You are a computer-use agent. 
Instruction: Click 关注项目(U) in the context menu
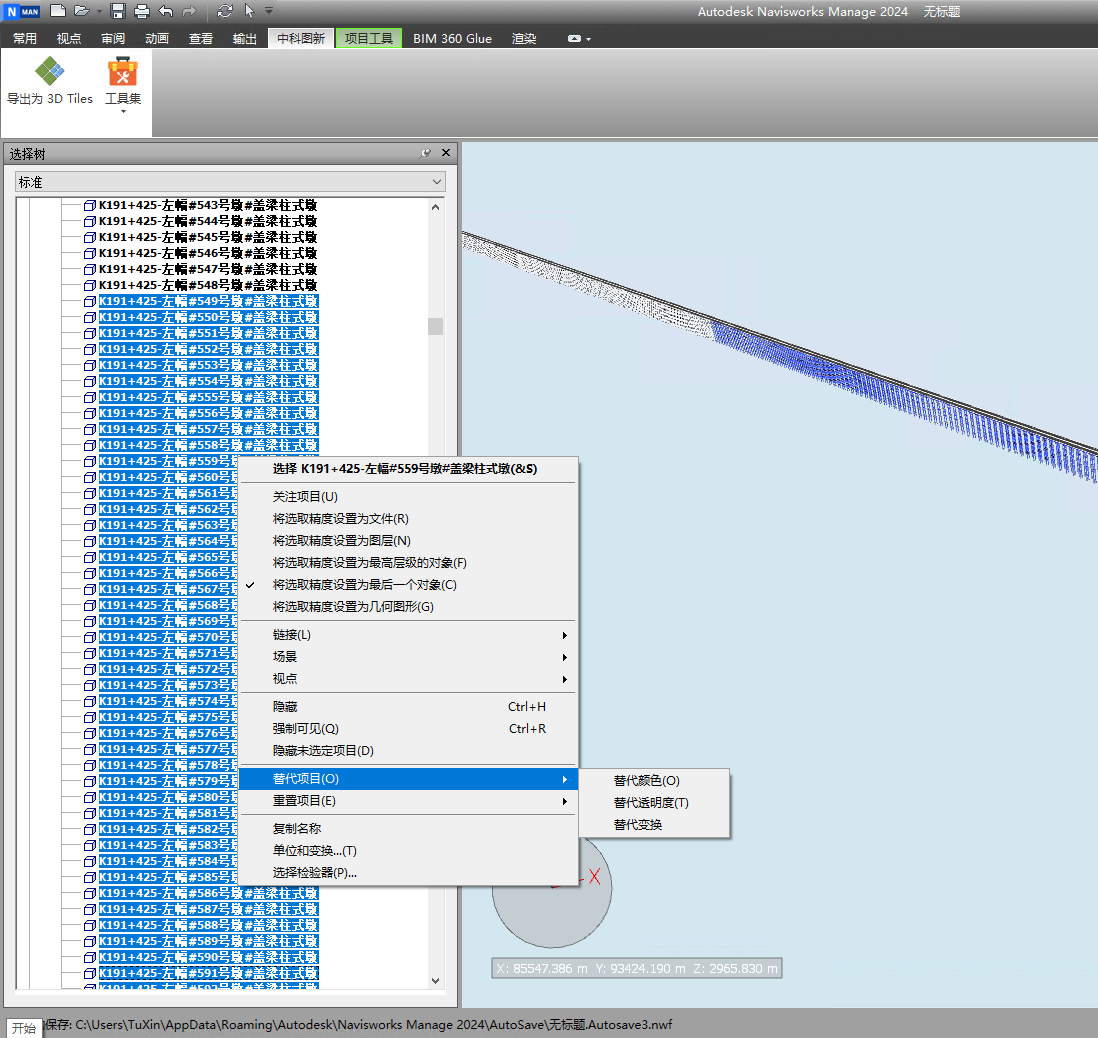click(x=408, y=497)
